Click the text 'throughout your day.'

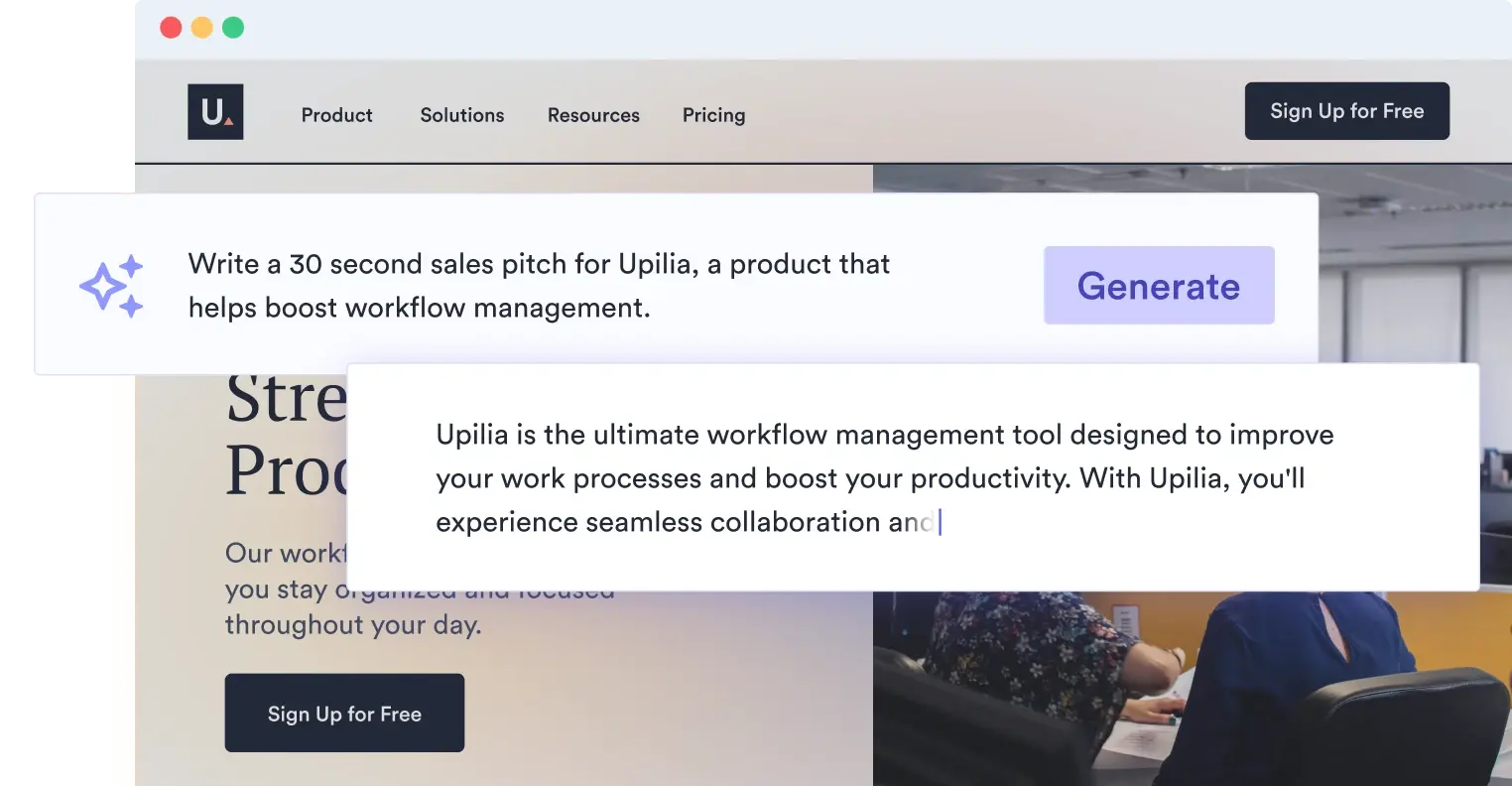(x=353, y=625)
